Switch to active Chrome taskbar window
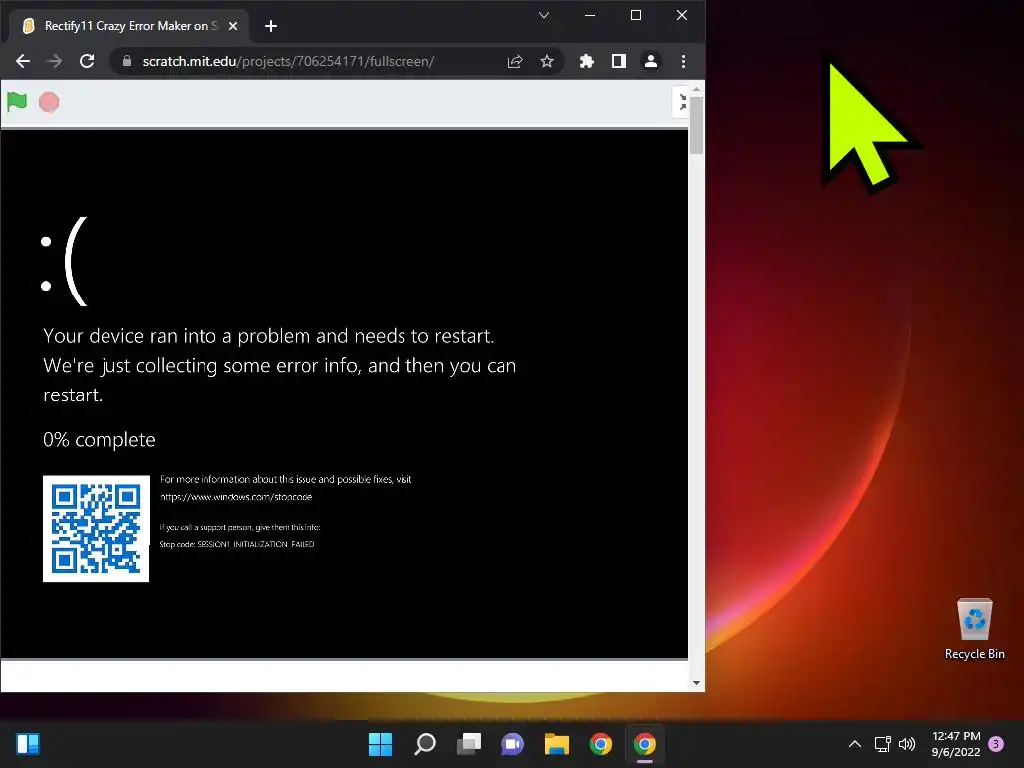The image size is (1024, 768). click(x=645, y=744)
